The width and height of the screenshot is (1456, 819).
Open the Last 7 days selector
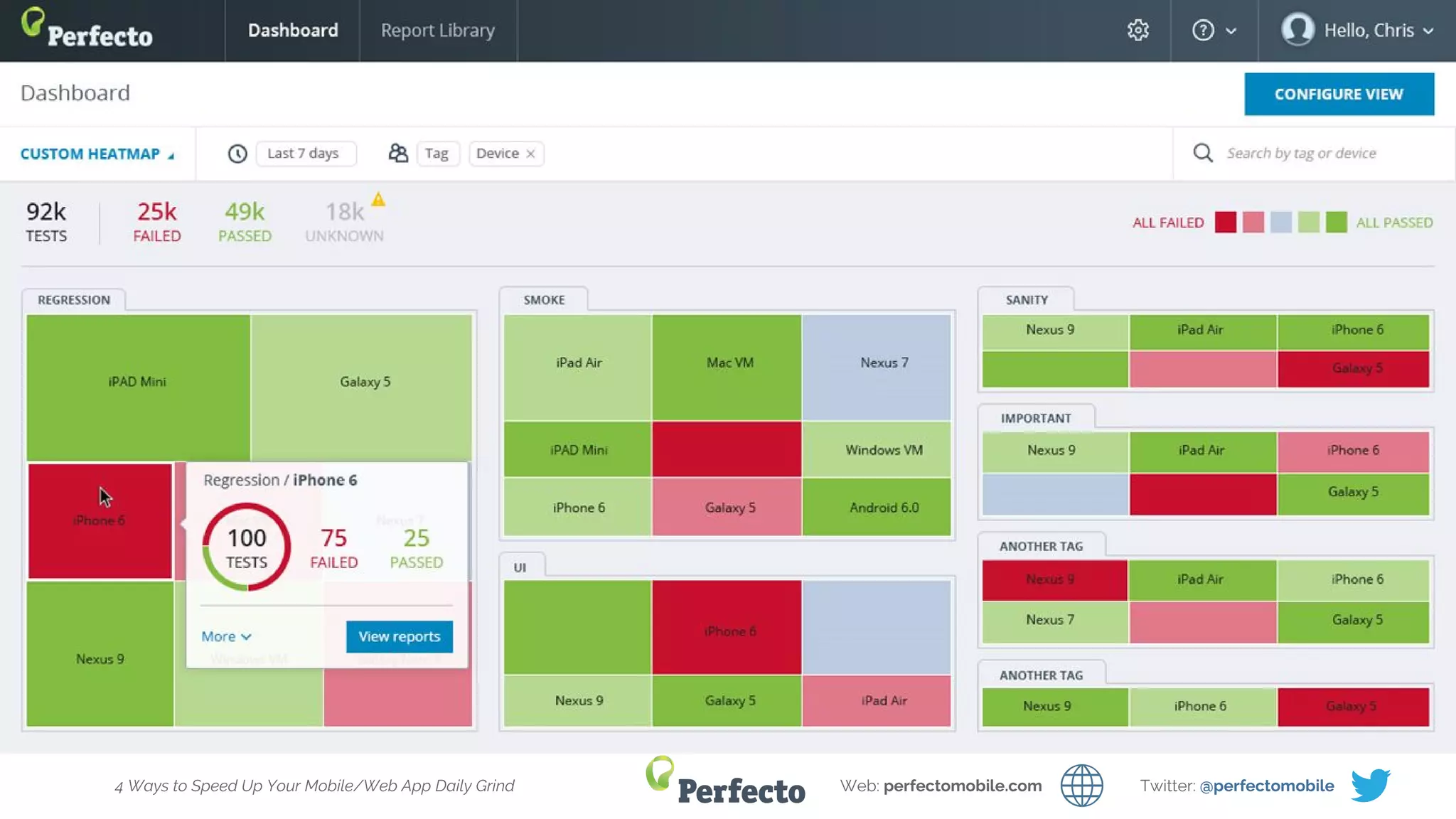304,154
